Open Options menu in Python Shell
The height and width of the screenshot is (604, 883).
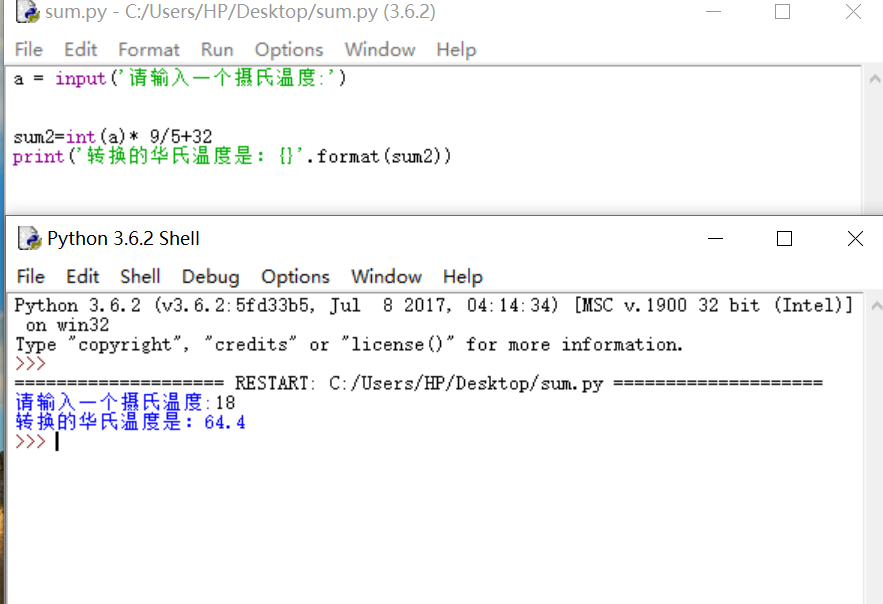(x=295, y=276)
